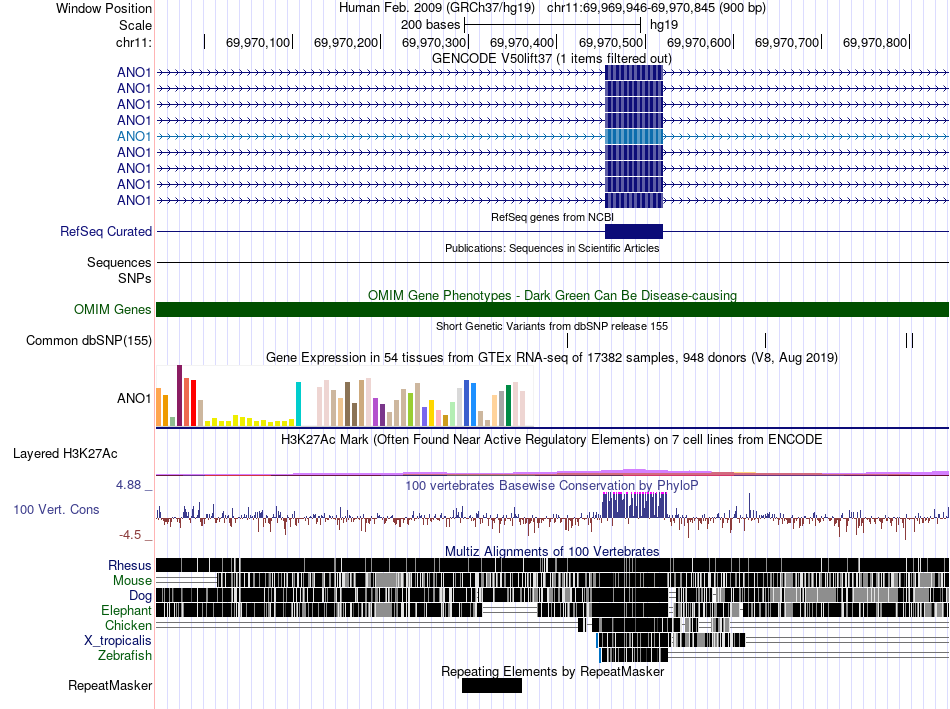Click the cyan GTEx expression bar

298,404
